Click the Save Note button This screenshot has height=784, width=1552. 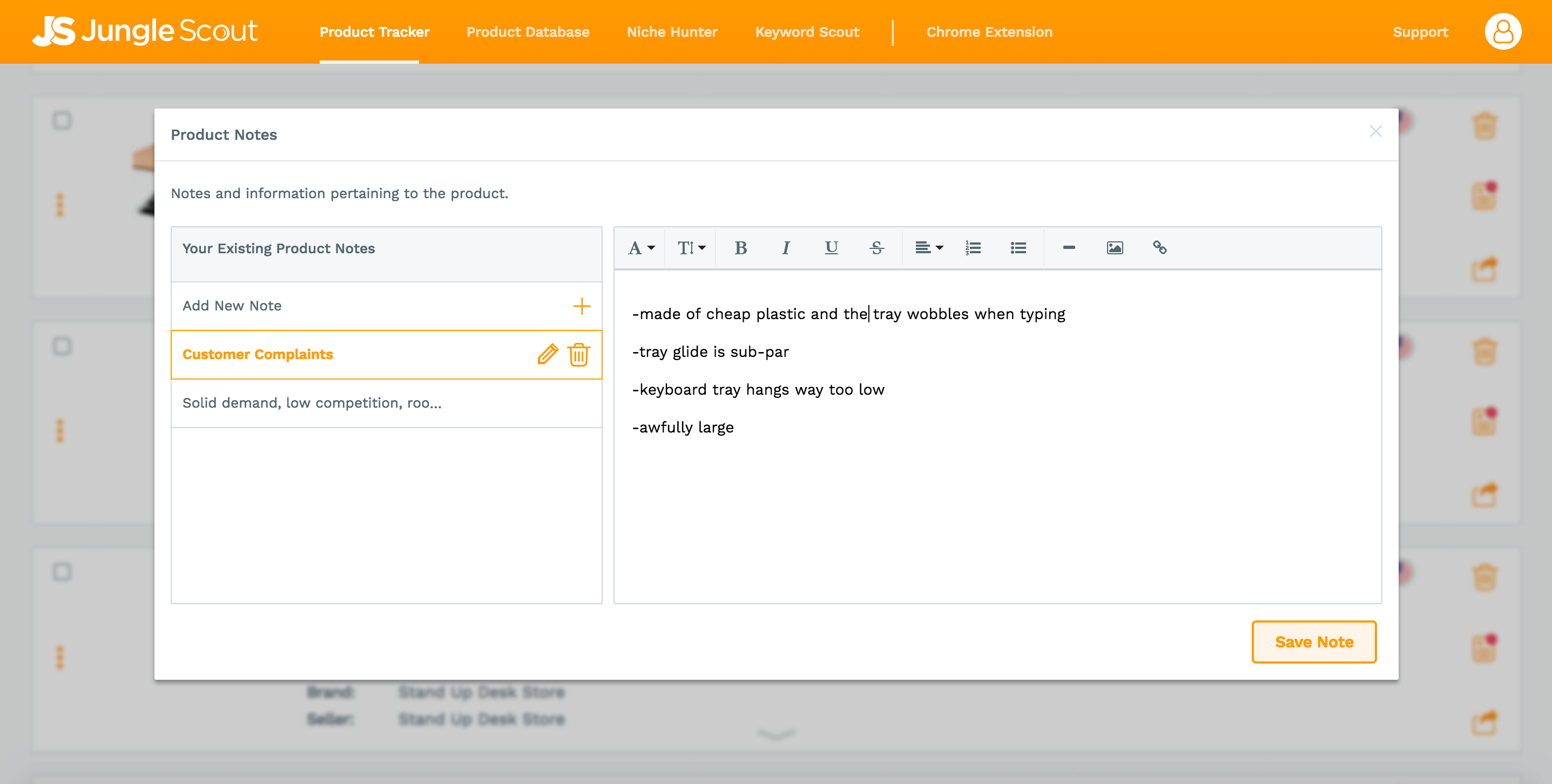click(x=1313, y=642)
